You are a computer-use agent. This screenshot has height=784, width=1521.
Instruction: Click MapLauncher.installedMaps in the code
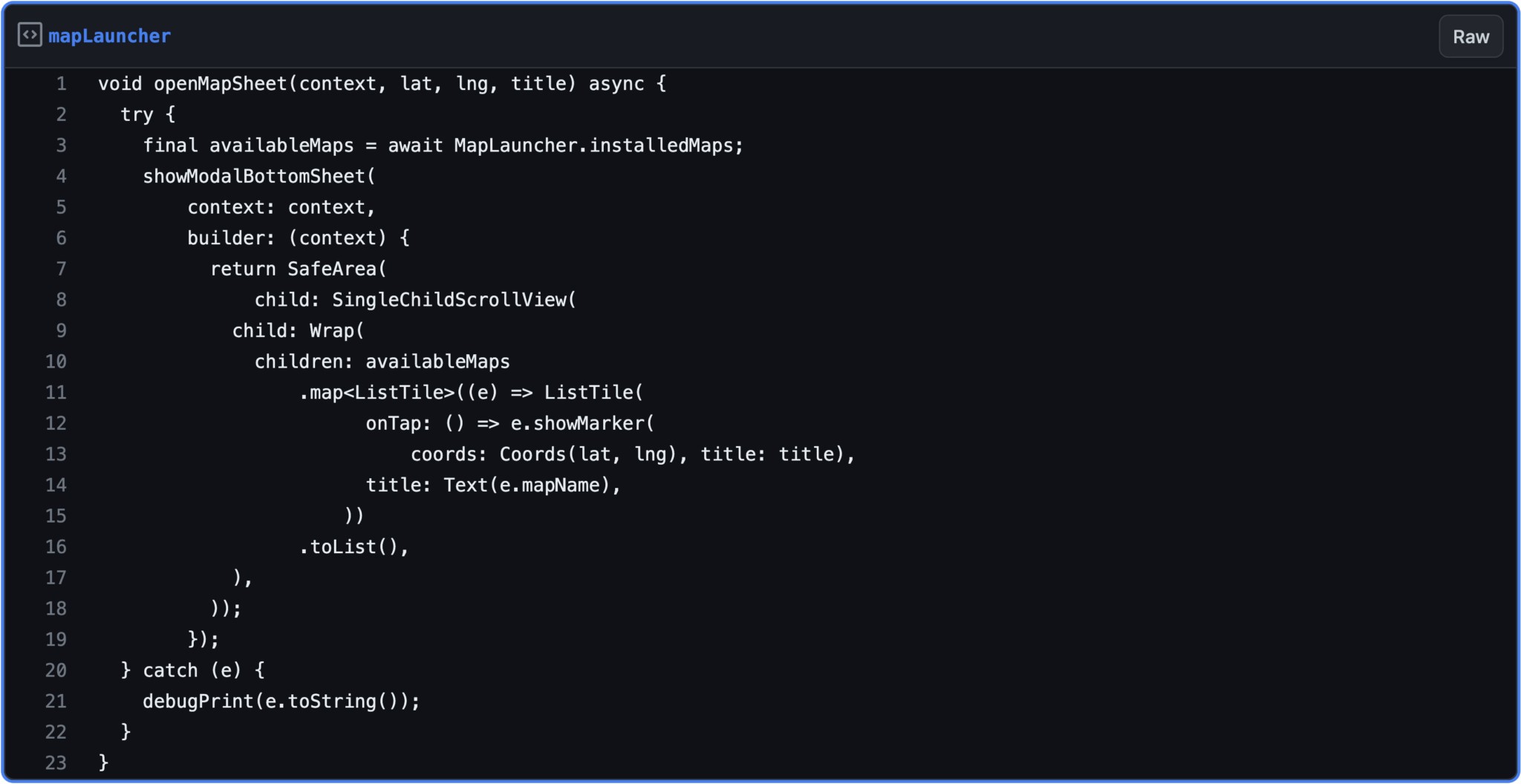(x=597, y=146)
